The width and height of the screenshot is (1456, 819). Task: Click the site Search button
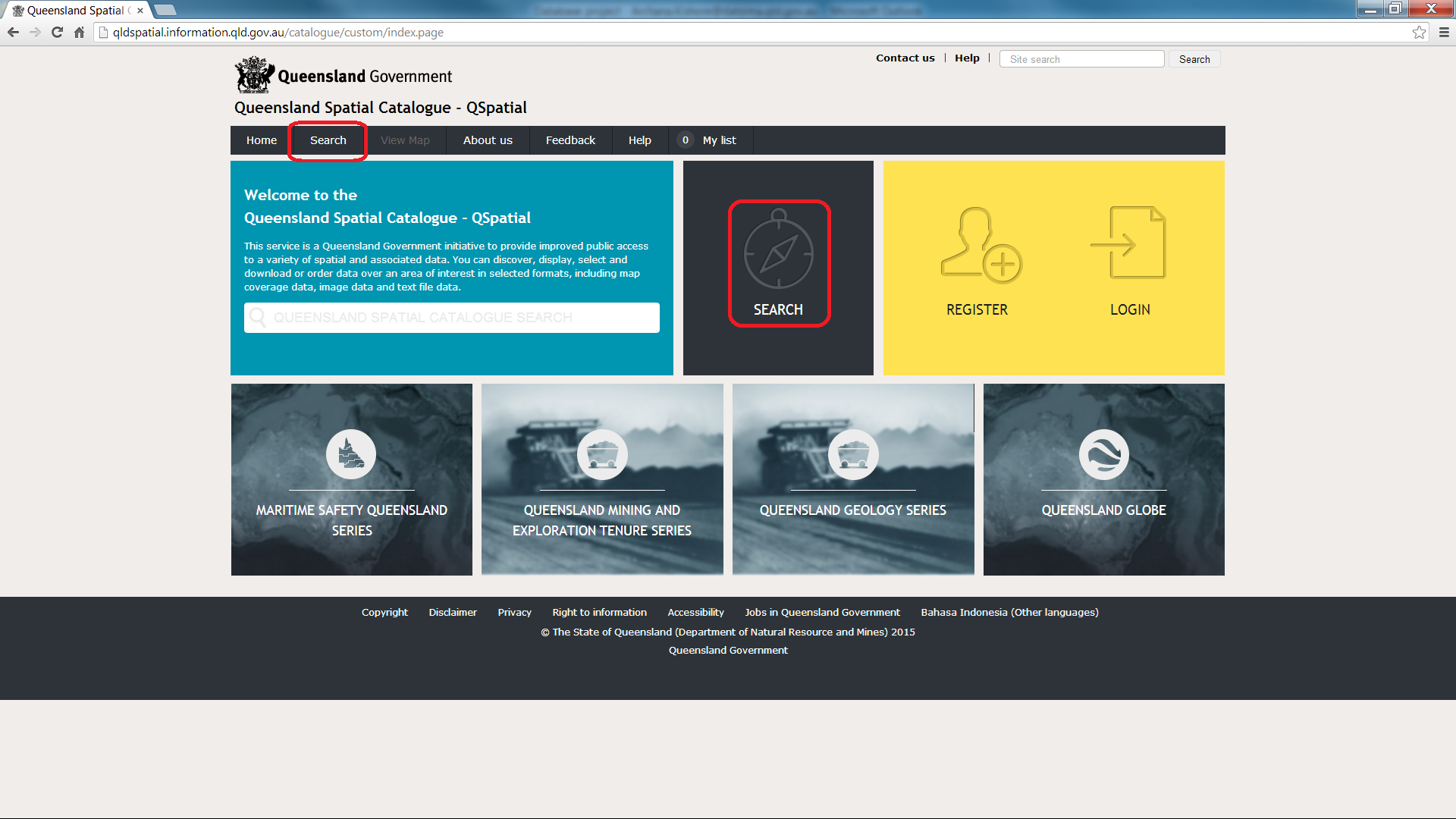click(x=1194, y=59)
